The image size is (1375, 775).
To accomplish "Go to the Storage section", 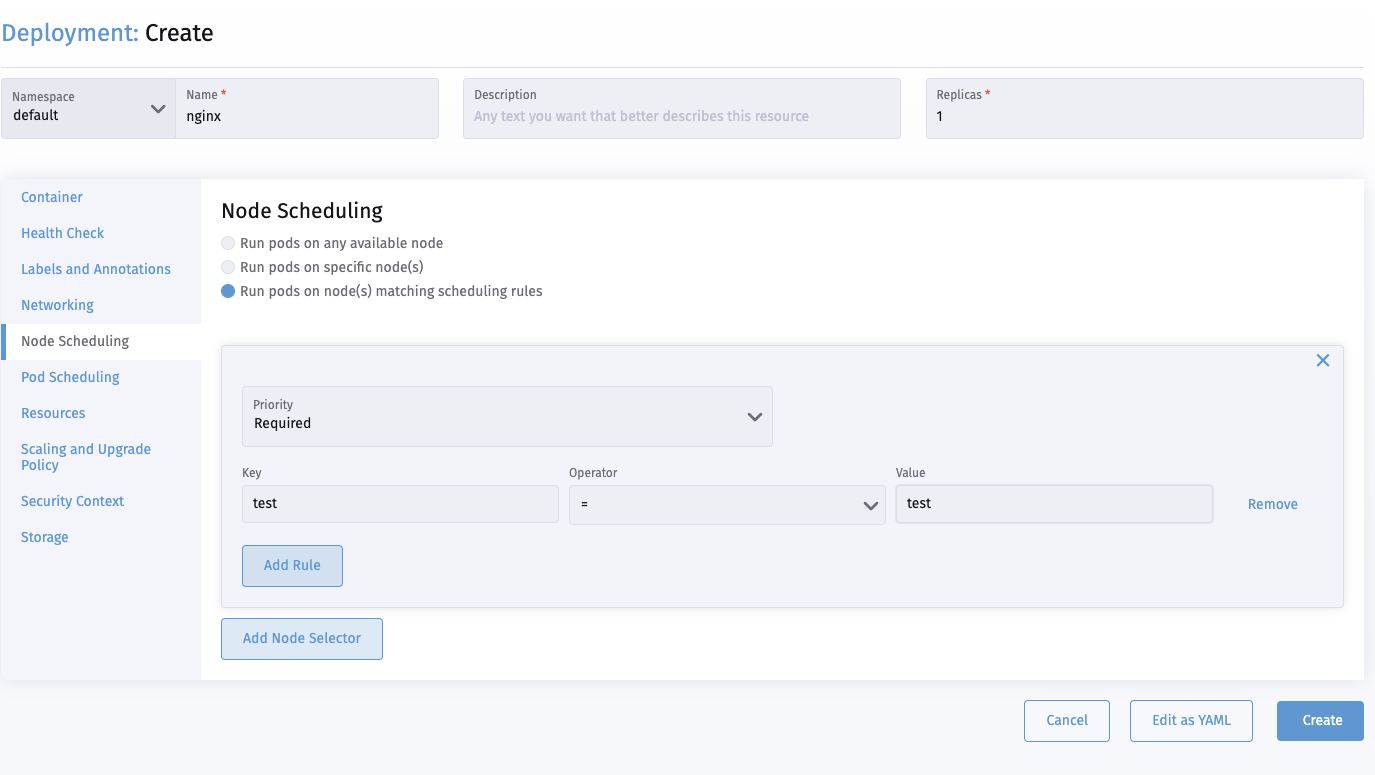I will [x=44, y=537].
